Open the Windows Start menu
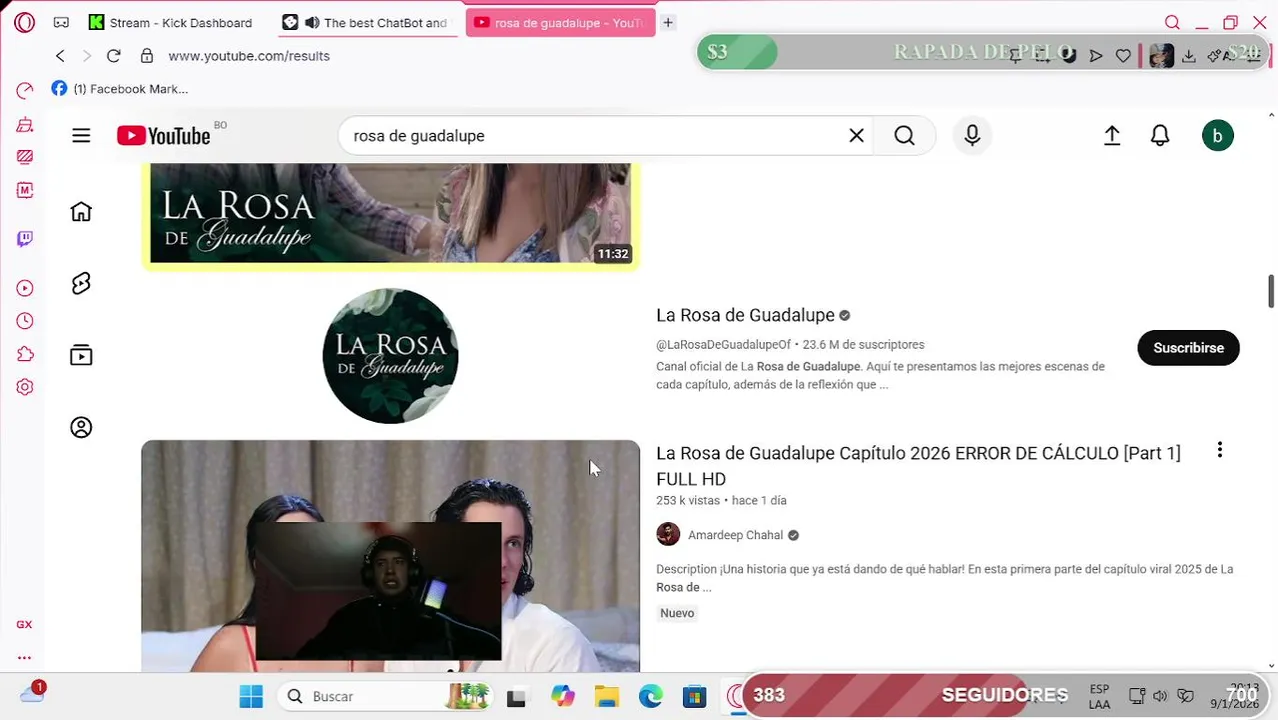1278x720 pixels. [x=251, y=696]
